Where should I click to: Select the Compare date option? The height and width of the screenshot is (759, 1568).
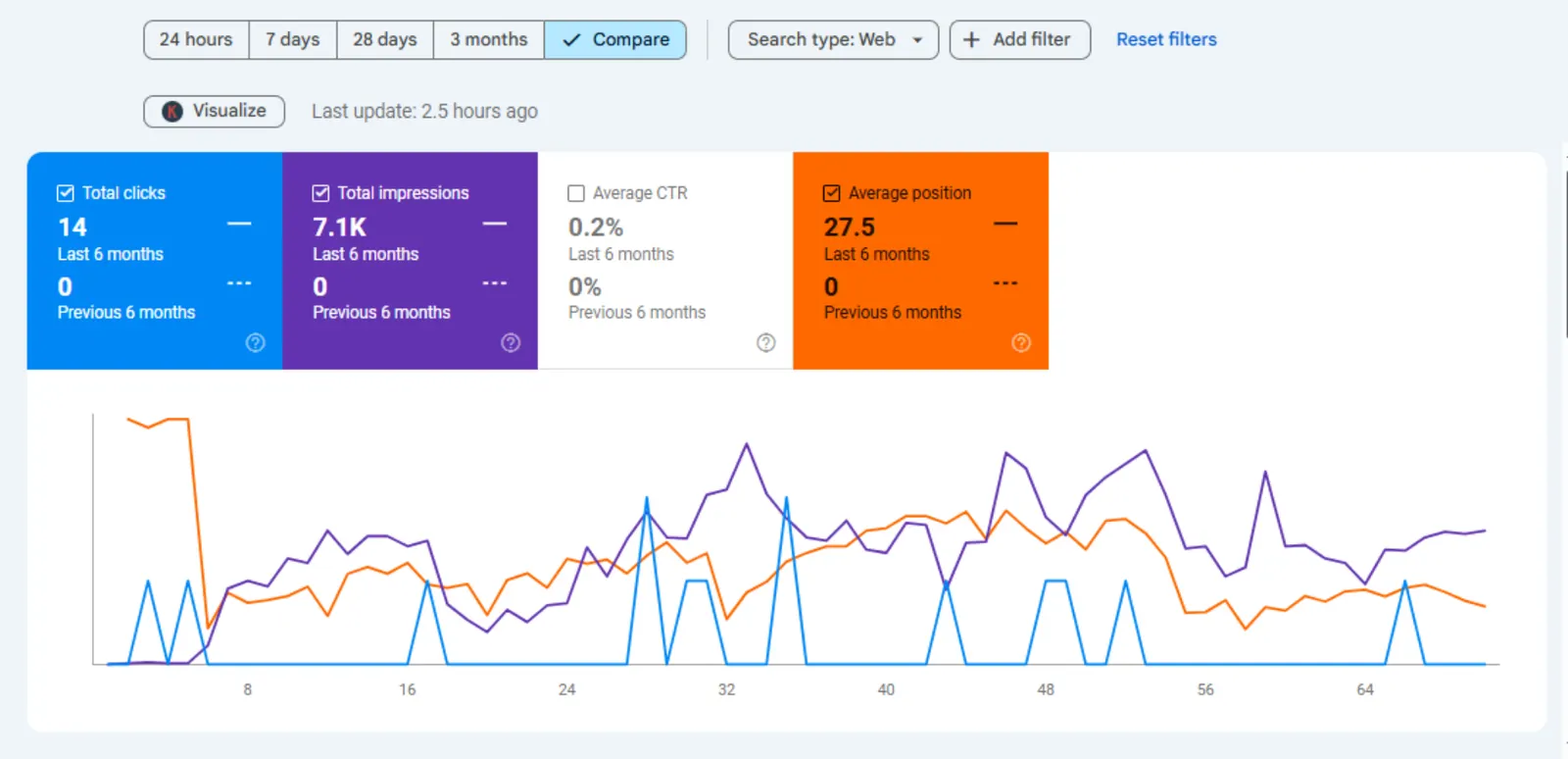pos(615,40)
